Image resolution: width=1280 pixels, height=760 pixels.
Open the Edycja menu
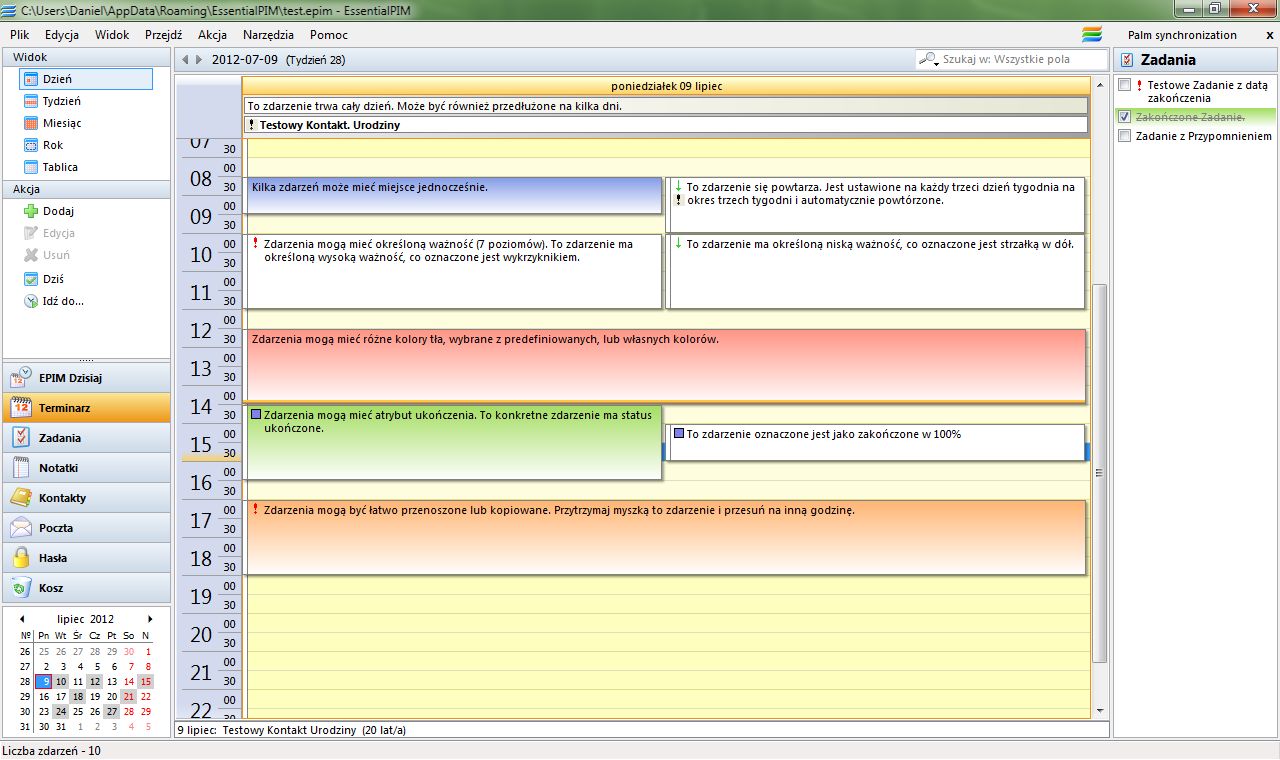[x=62, y=34]
